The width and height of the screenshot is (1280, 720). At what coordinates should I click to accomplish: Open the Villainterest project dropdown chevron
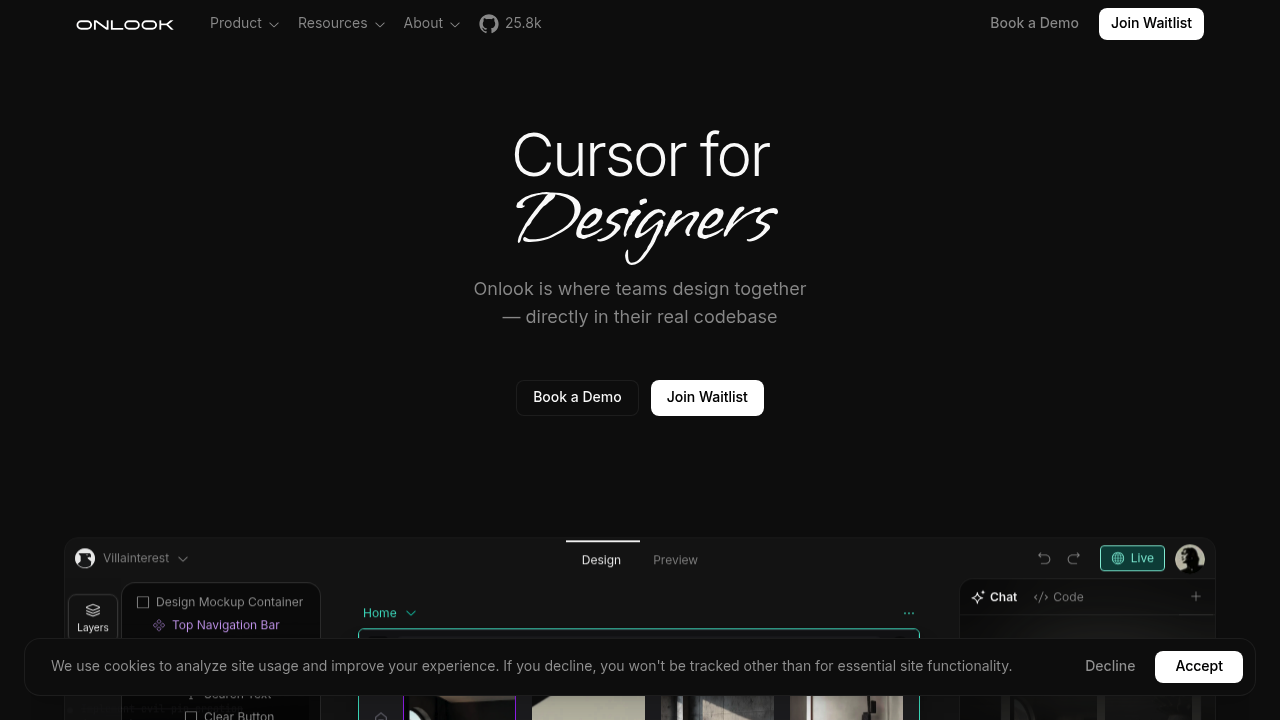183,559
